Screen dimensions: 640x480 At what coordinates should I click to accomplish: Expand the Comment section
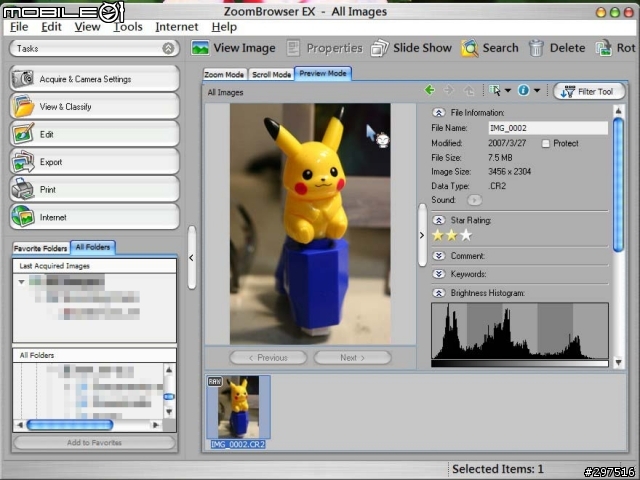pyautogui.click(x=438, y=256)
